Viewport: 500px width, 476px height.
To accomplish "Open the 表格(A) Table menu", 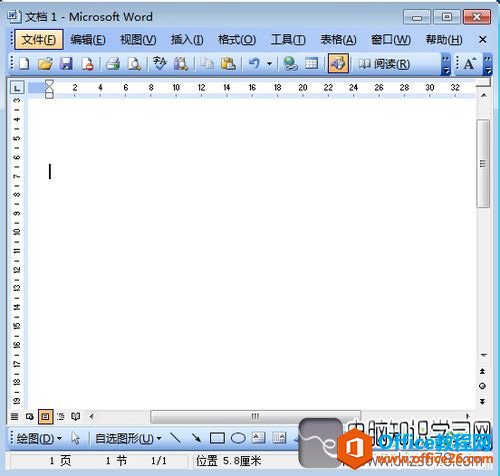I will [338, 40].
